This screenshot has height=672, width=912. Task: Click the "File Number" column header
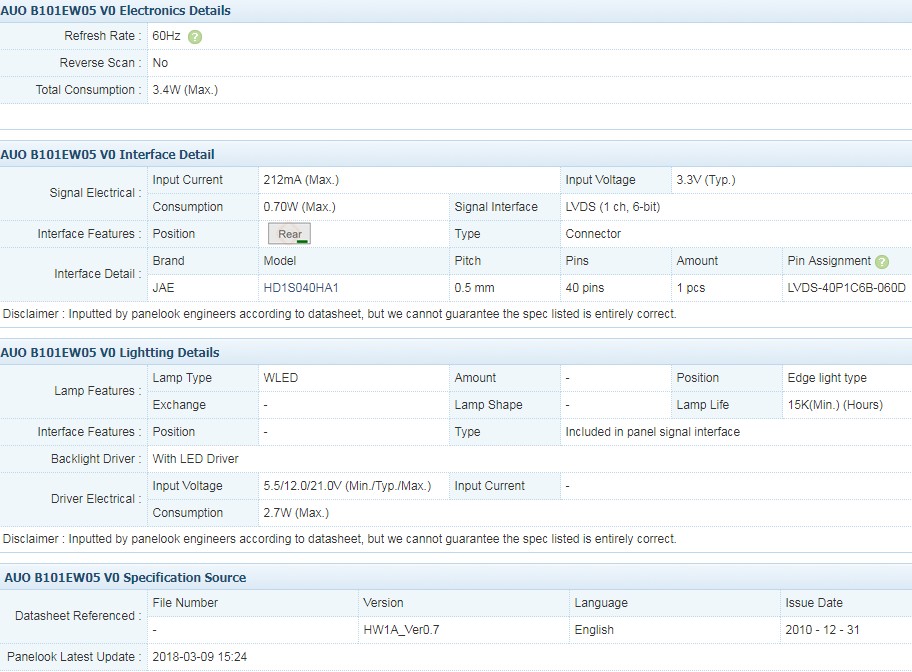click(x=185, y=603)
